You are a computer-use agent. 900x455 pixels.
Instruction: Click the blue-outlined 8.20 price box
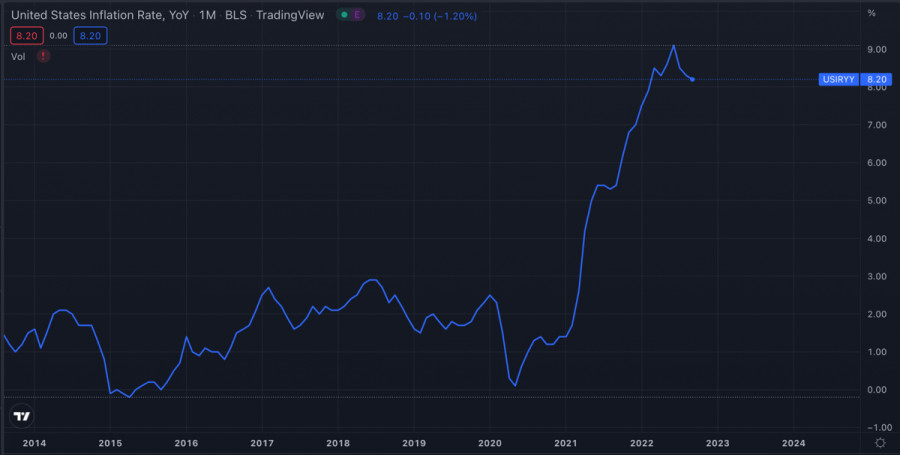pos(91,36)
